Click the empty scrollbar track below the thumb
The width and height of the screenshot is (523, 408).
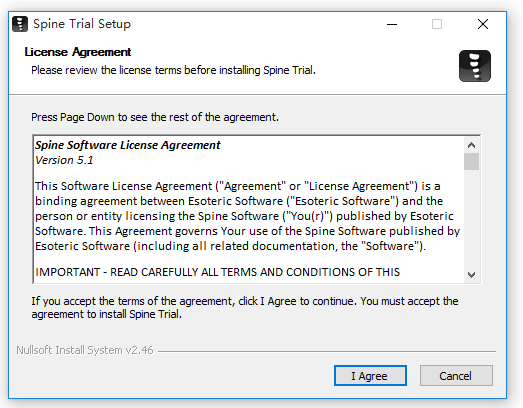coord(471,219)
